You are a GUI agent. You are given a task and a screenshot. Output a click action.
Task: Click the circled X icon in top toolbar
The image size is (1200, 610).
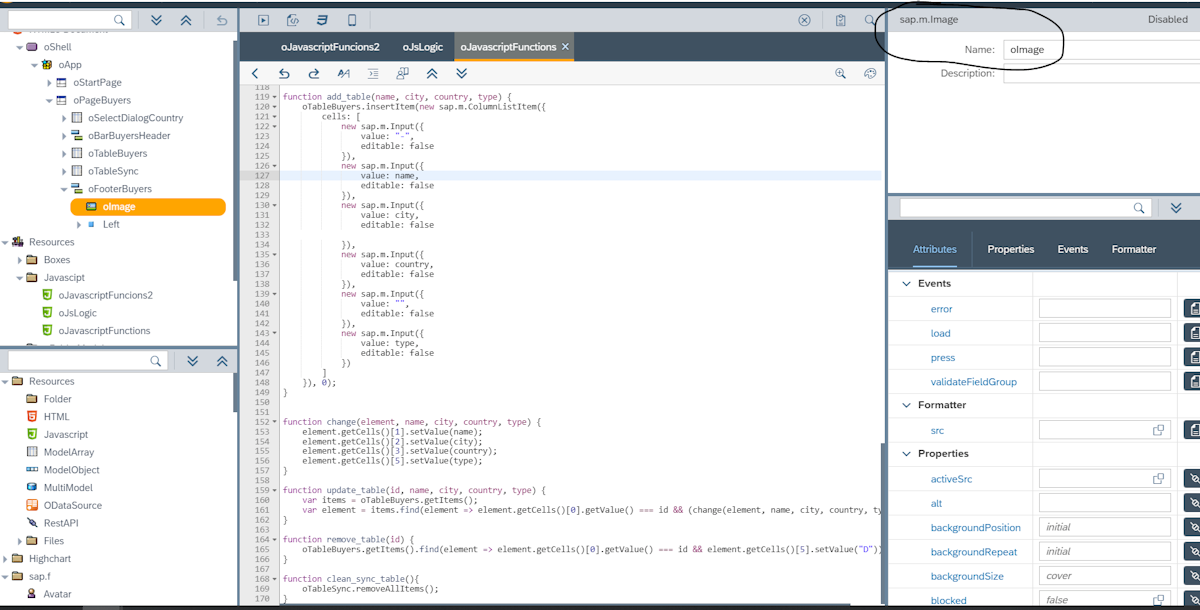(804, 20)
